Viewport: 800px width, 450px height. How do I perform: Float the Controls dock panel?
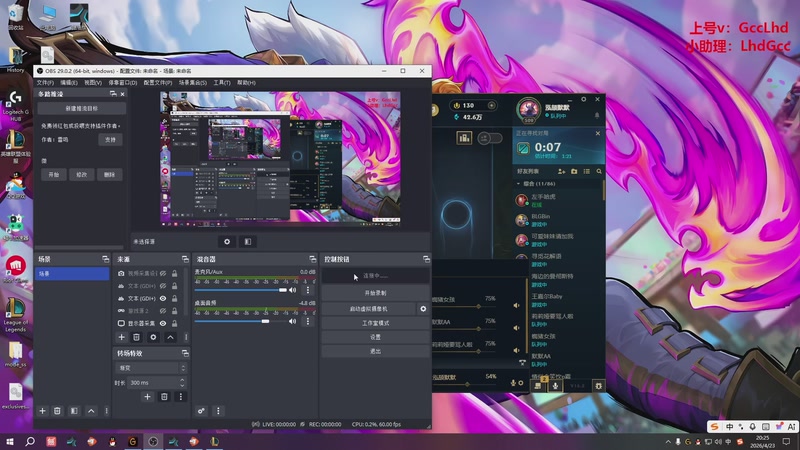(x=426, y=259)
